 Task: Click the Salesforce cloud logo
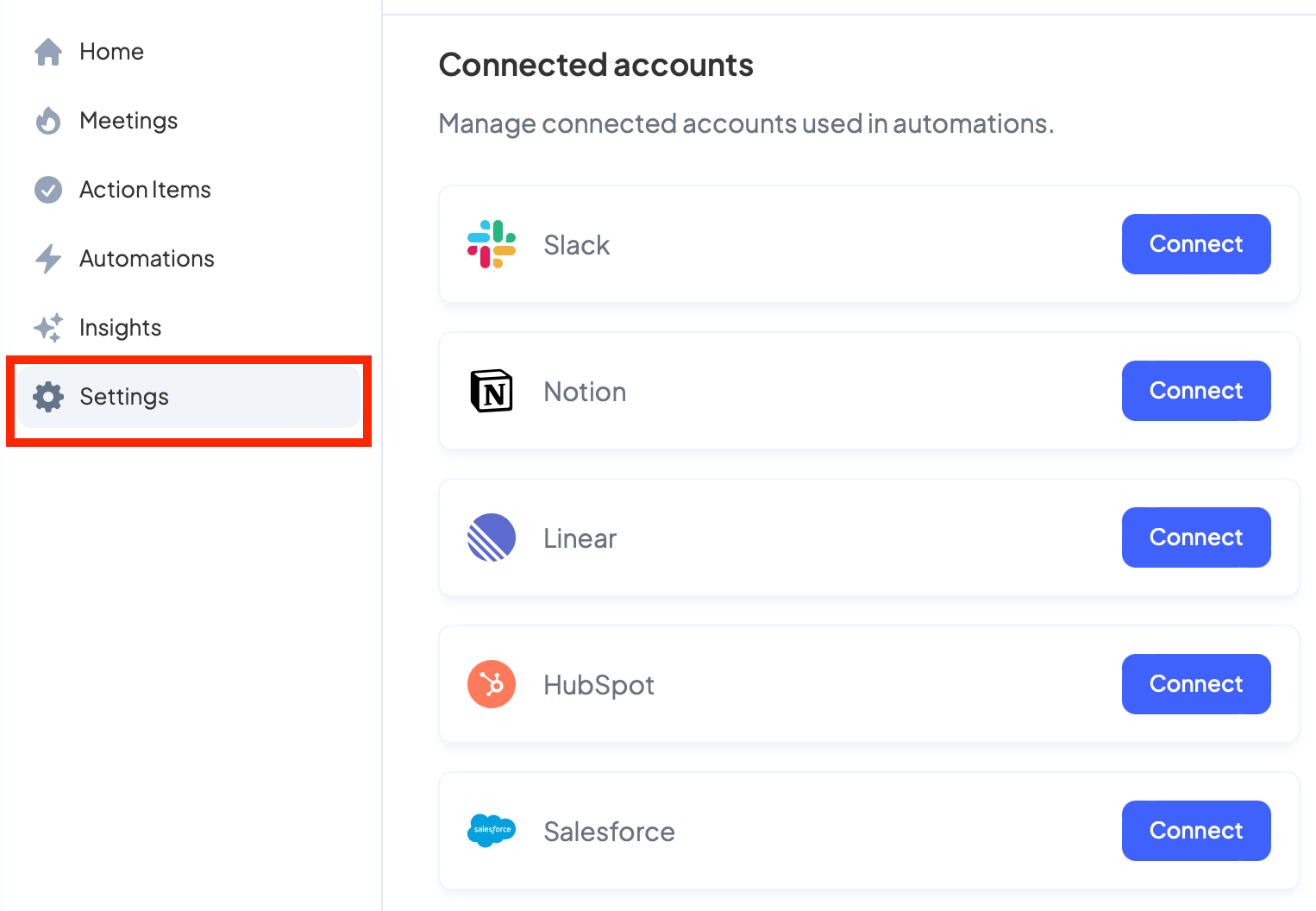coord(492,830)
